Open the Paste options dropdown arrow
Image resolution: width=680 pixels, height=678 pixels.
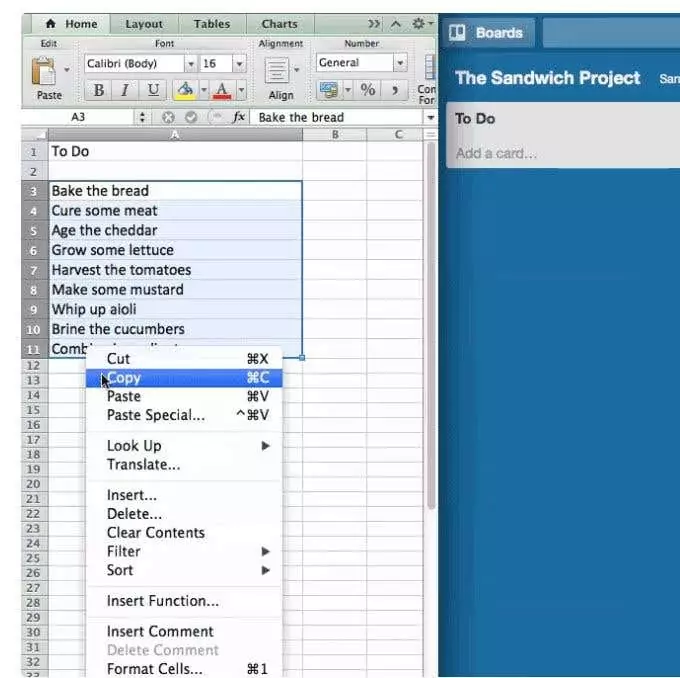click(x=67, y=69)
